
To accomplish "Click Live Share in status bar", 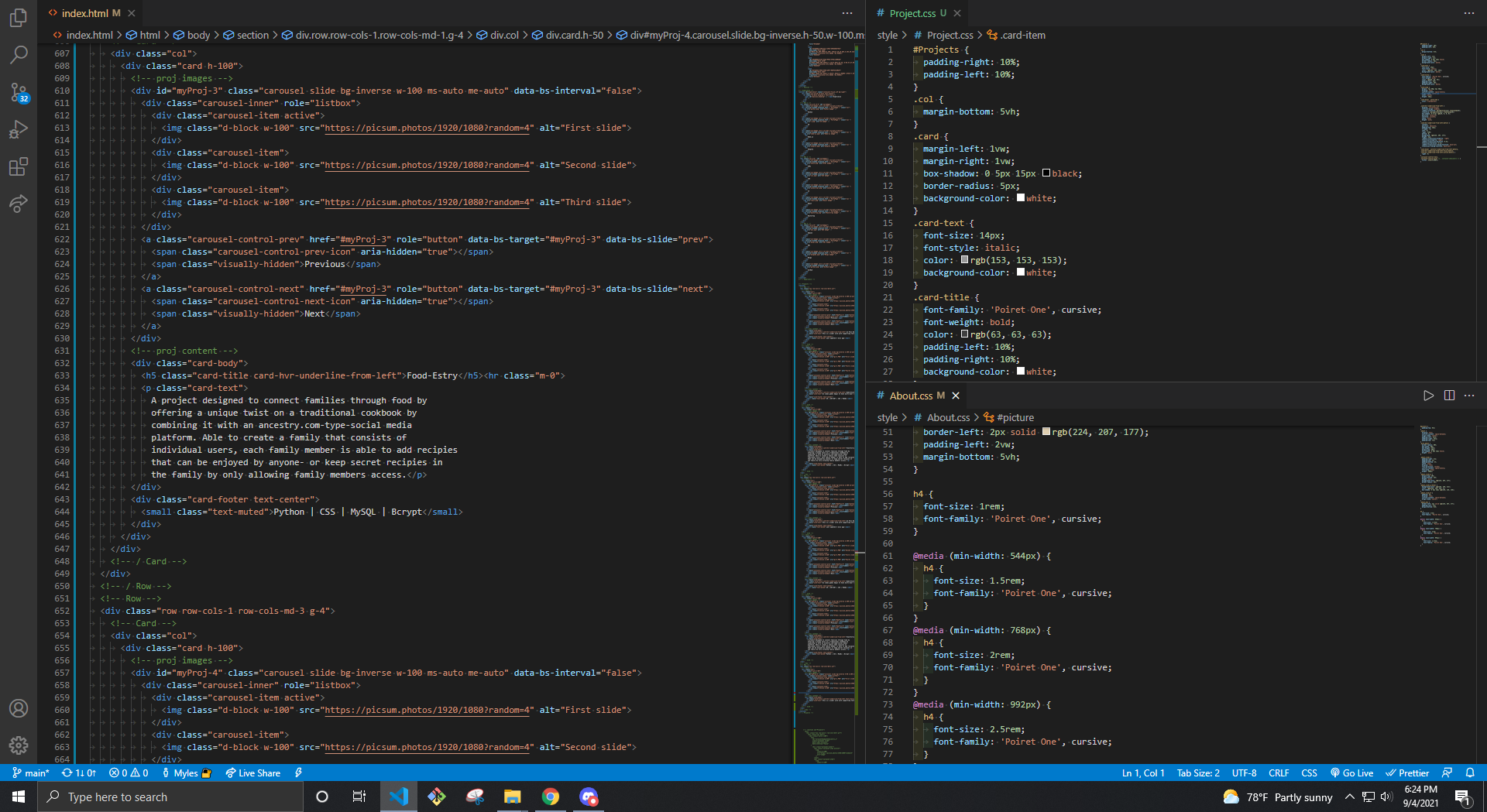I will (x=253, y=773).
